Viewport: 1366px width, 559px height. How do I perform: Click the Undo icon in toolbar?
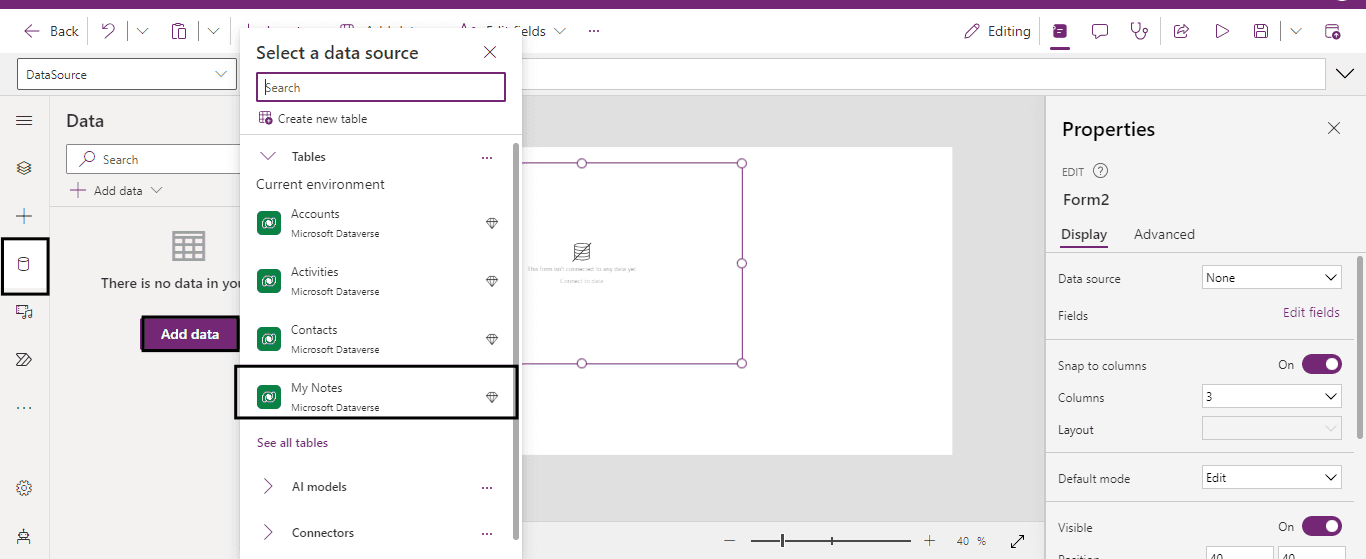point(108,31)
